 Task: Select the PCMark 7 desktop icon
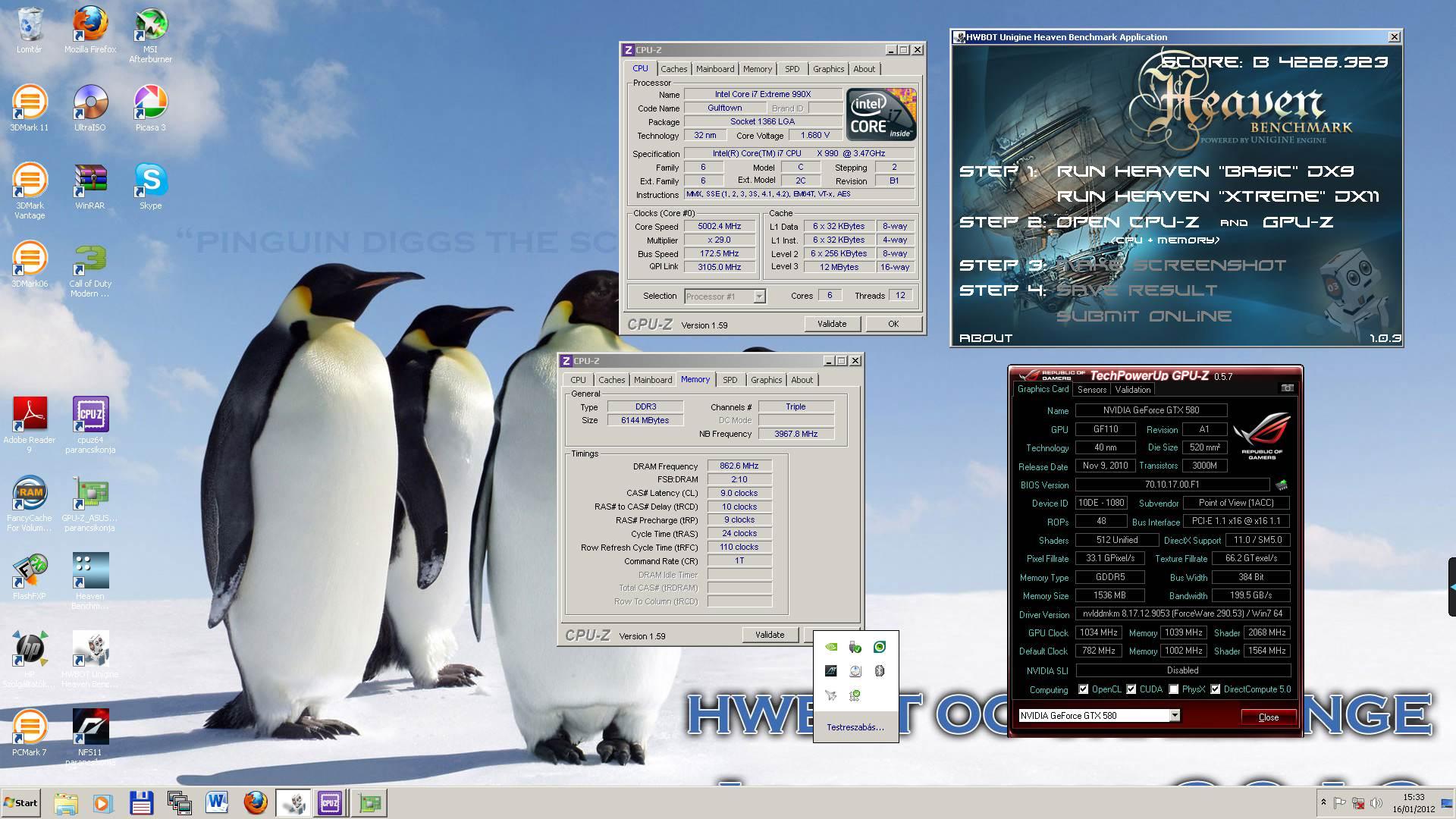[30, 733]
